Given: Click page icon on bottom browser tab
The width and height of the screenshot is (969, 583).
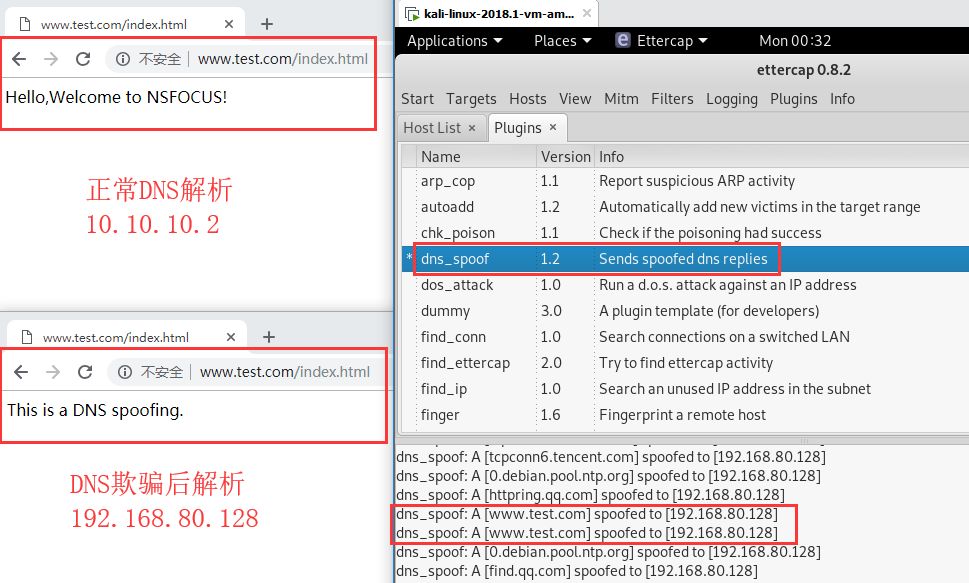Looking at the screenshot, I should [27, 337].
